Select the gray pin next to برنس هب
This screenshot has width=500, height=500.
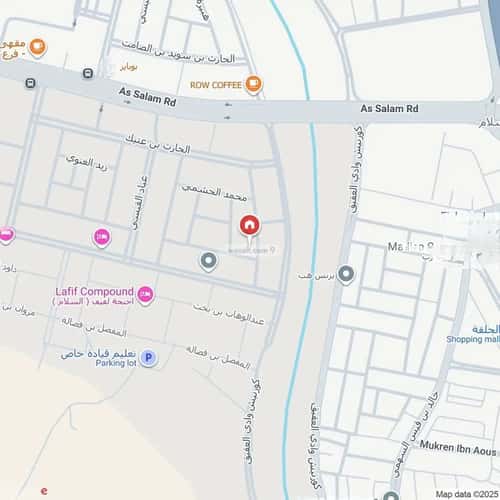[346, 274]
